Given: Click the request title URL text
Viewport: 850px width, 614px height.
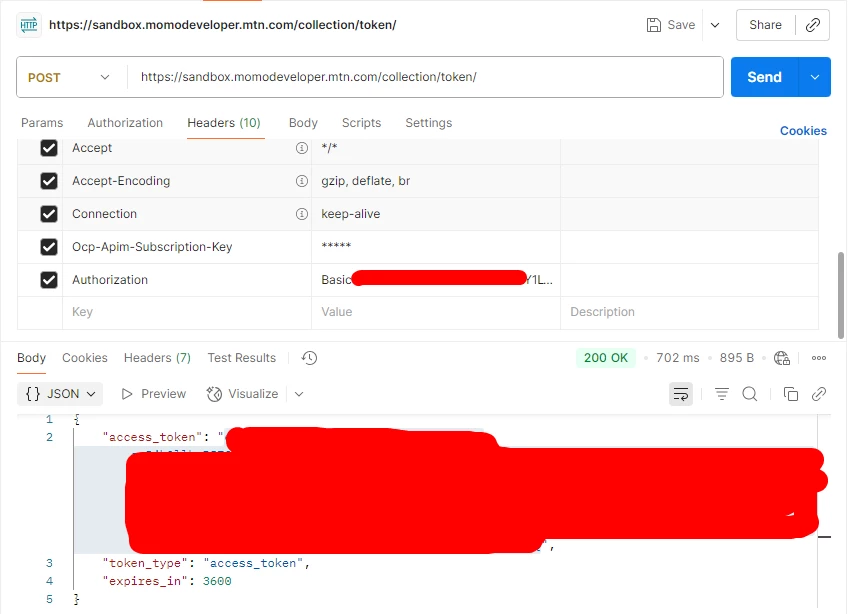Looking at the screenshot, I should pos(223,25).
